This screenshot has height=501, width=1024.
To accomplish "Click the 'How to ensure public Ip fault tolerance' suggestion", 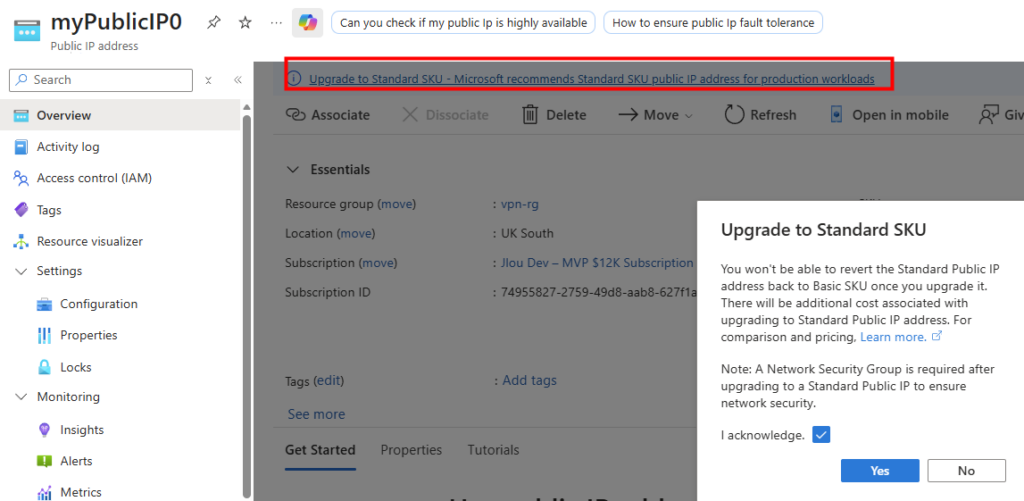I will [713, 23].
